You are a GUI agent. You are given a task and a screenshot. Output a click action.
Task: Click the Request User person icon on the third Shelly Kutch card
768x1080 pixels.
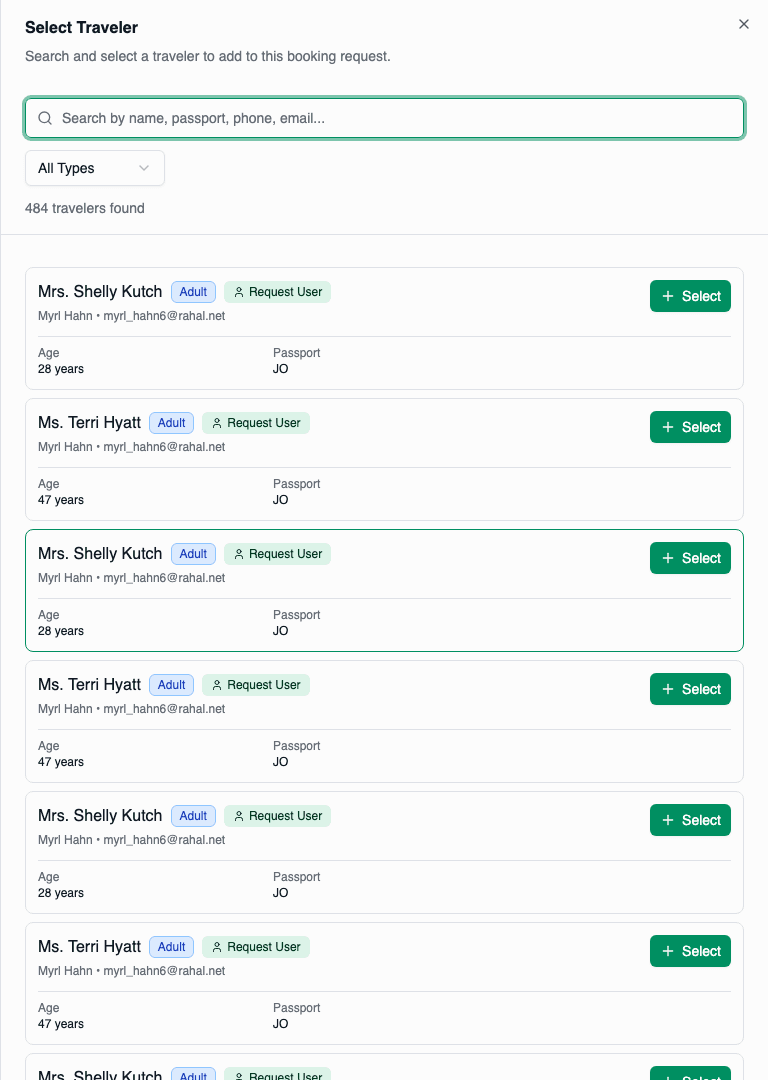click(x=239, y=816)
